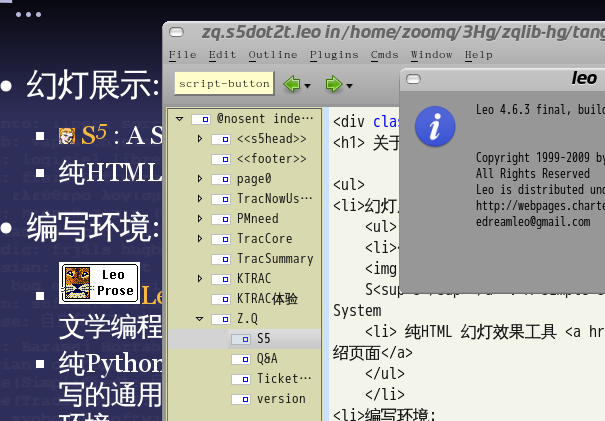The height and width of the screenshot is (421, 605).
Task: Click the version node box icon
Action: point(241,399)
